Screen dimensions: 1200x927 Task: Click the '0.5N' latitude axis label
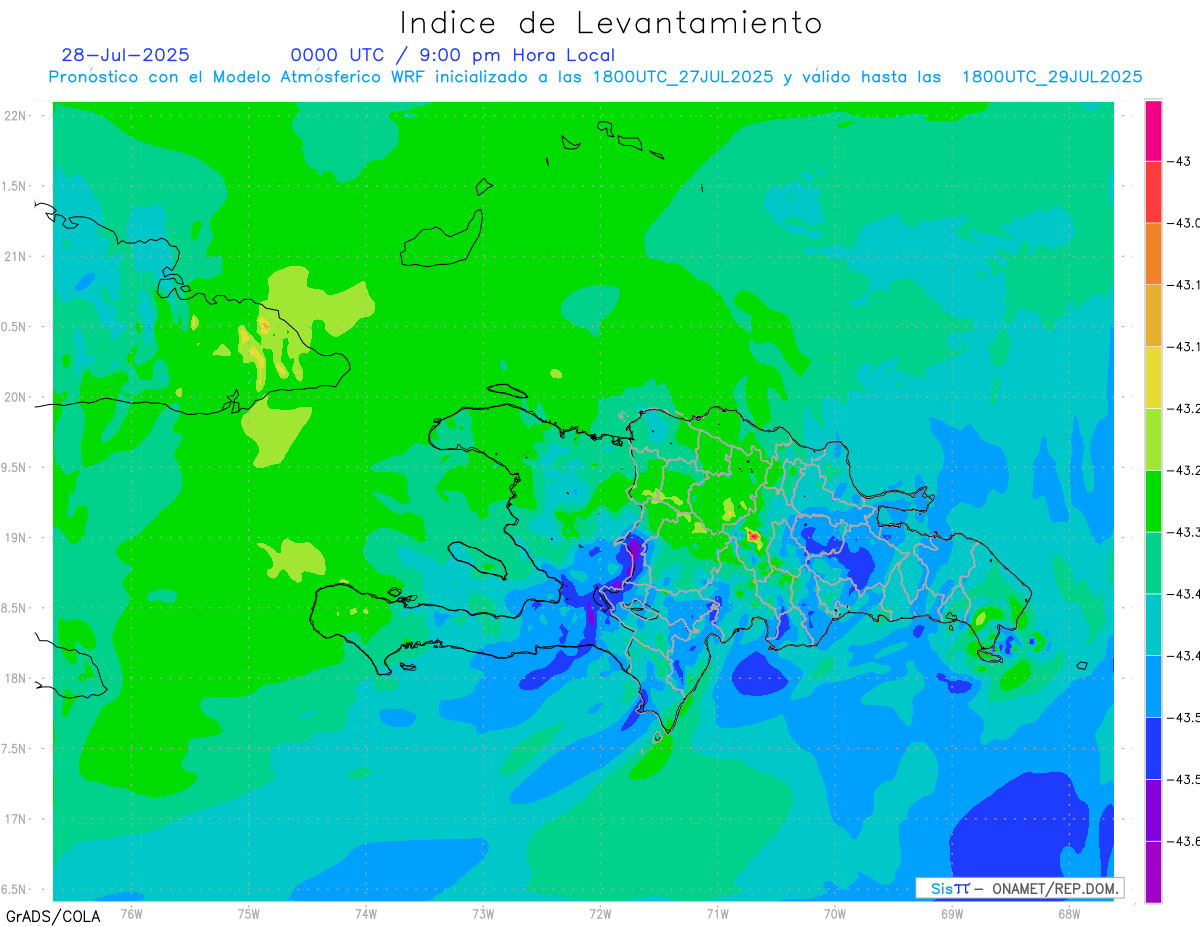click(x=15, y=327)
